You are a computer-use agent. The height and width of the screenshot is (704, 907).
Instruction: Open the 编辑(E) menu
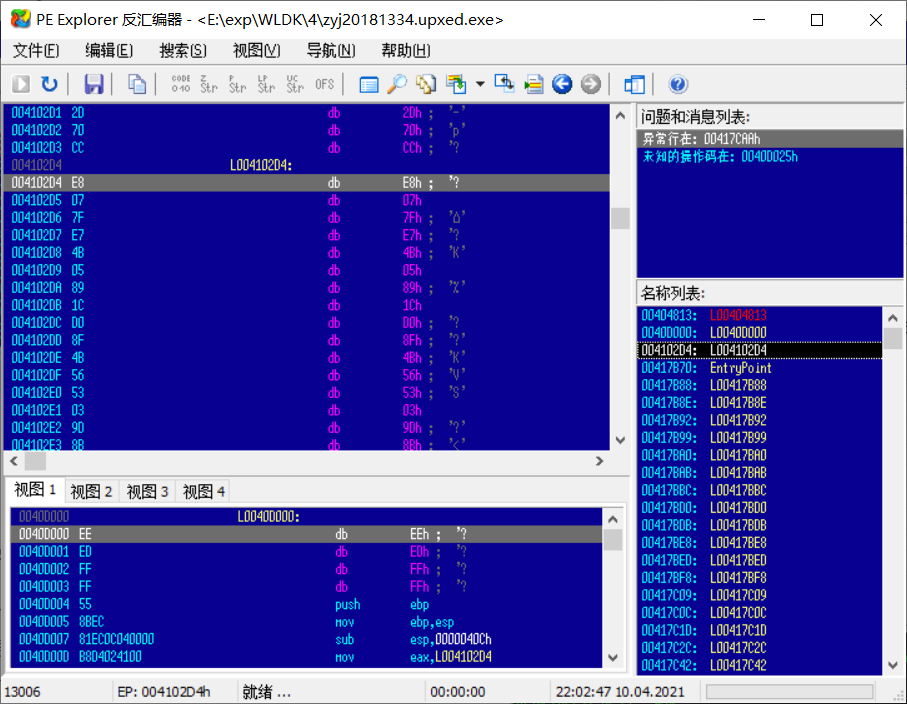click(x=109, y=51)
